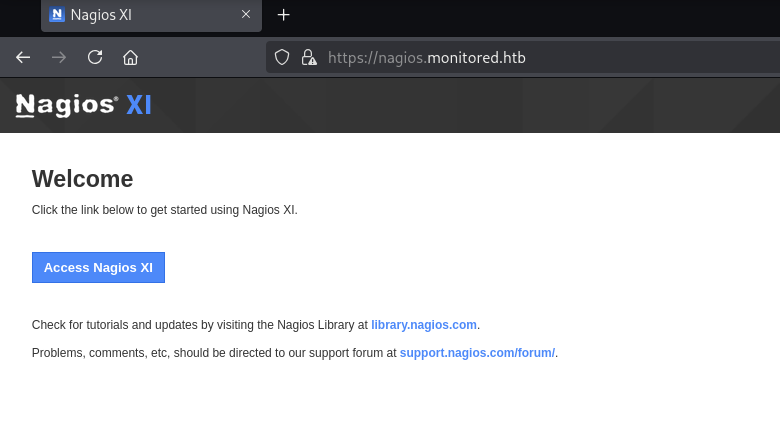Image resolution: width=780 pixels, height=426 pixels.
Task: Open the tracking protection shield
Action: [x=282, y=58]
